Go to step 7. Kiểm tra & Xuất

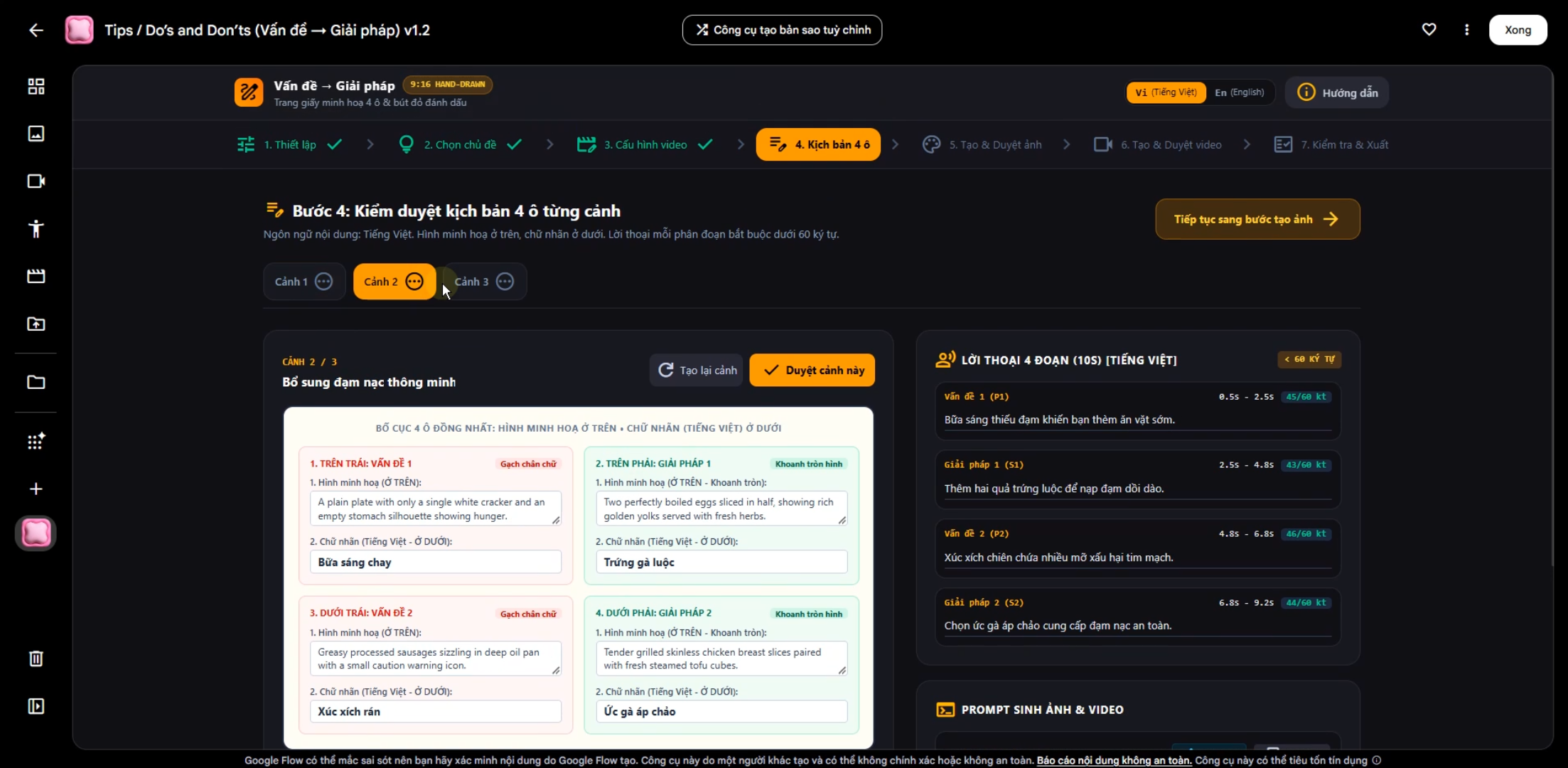(1331, 144)
